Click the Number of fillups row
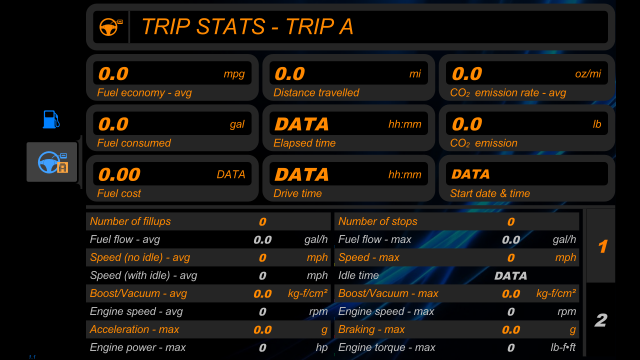 coord(209,221)
